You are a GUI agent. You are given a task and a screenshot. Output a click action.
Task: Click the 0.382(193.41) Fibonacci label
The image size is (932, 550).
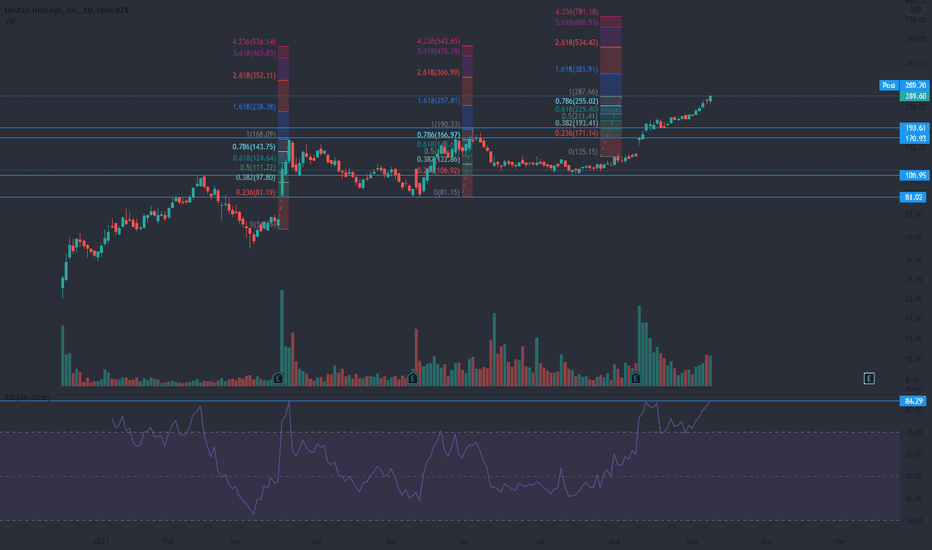point(577,123)
